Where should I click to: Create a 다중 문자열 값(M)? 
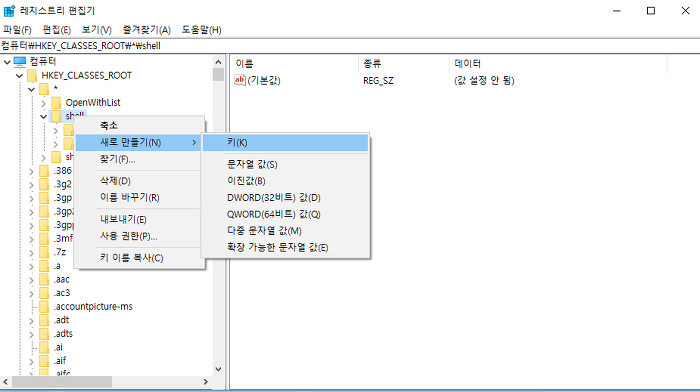tap(286, 231)
